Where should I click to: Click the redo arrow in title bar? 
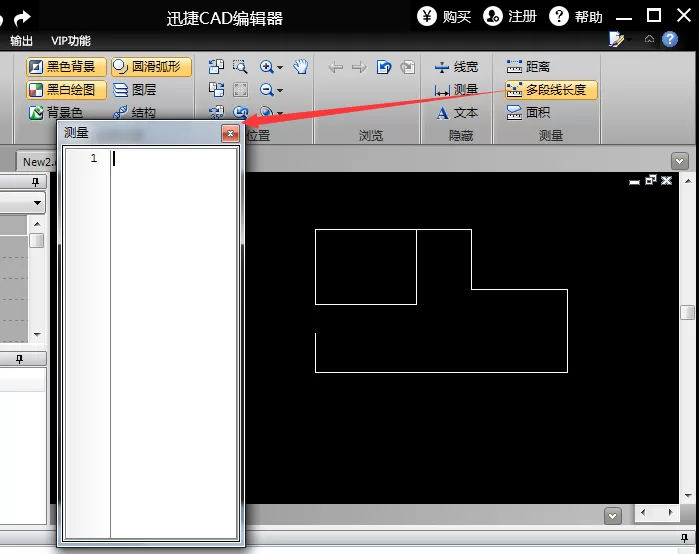[22, 18]
